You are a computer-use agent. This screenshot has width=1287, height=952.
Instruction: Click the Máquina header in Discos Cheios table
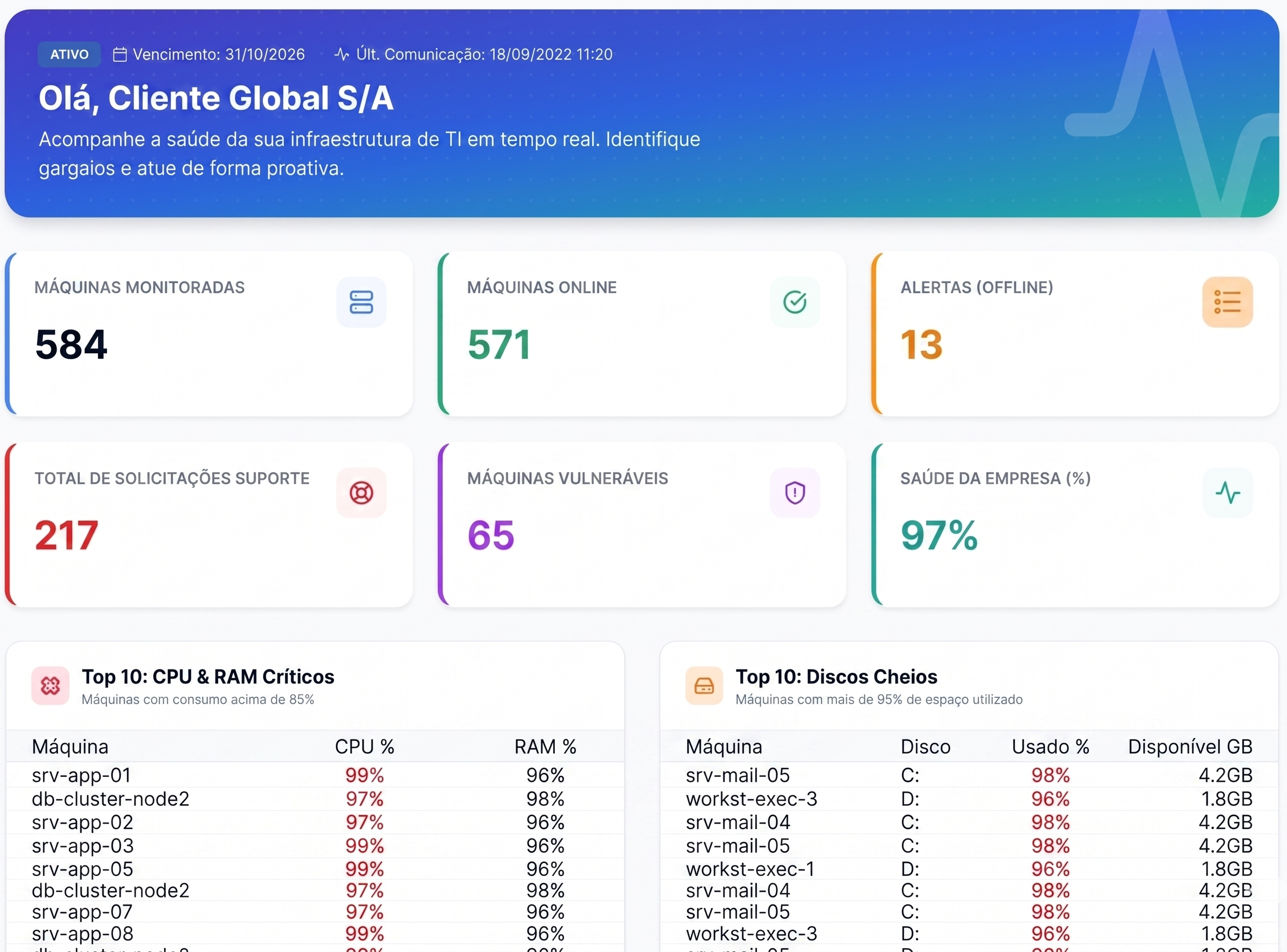724,747
